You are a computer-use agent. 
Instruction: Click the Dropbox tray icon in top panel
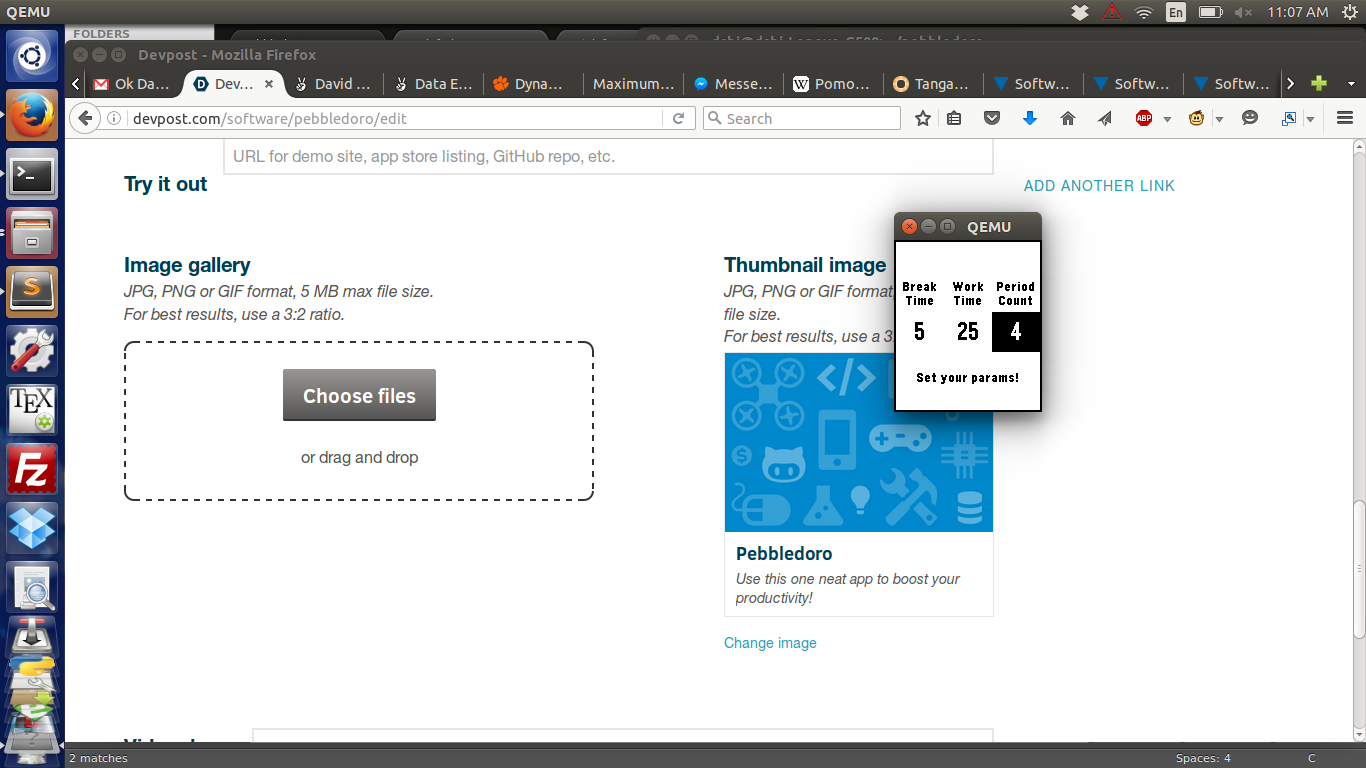point(1080,12)
